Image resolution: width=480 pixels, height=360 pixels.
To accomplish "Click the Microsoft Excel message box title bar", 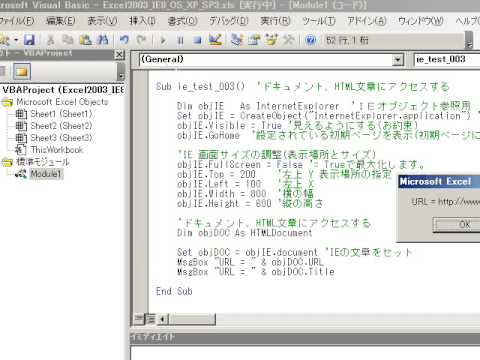I will (x=439, y=181).
